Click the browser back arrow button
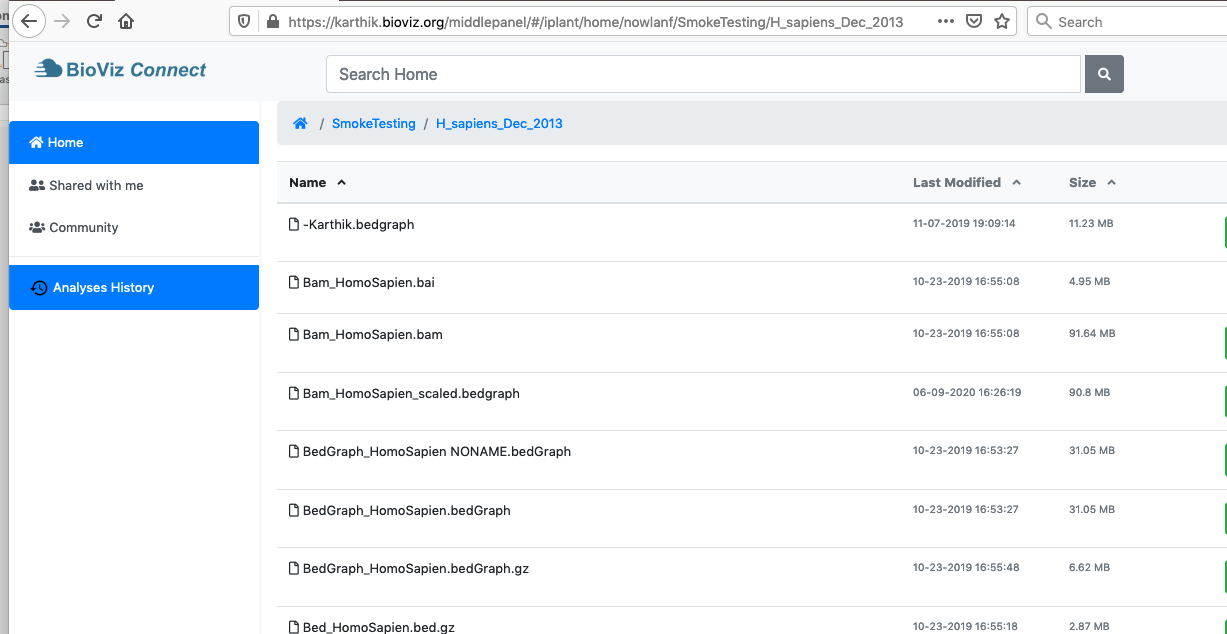Viewport: 1227px width, 634px height. [x=29, y=21]
